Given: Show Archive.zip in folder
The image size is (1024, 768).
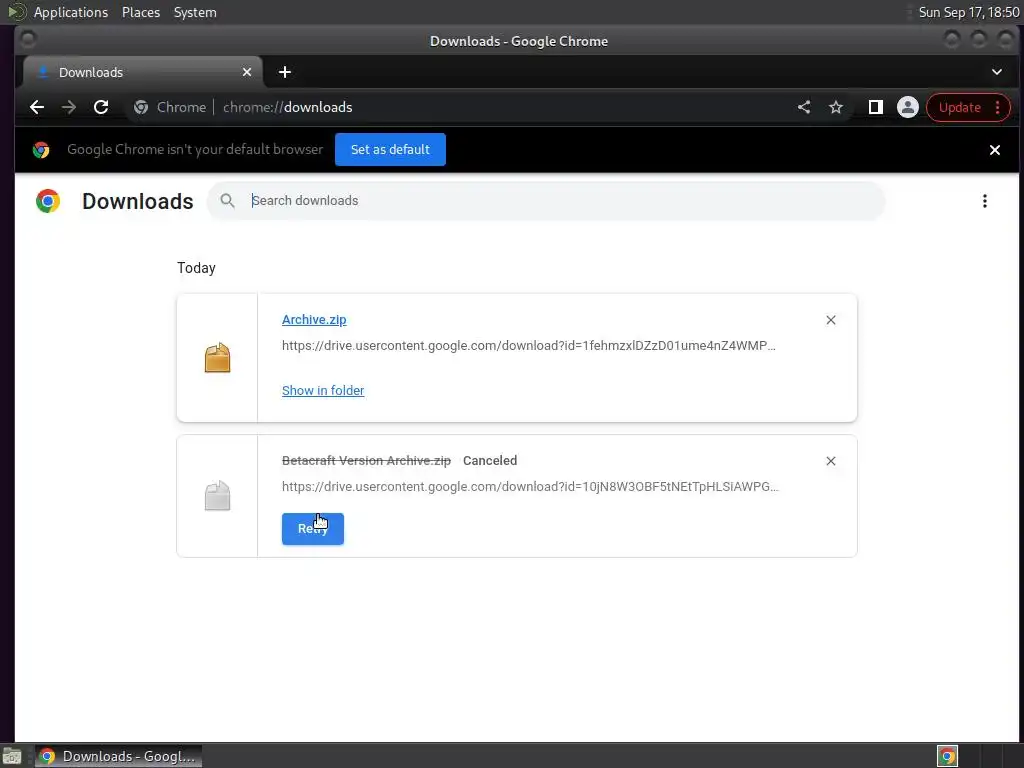Looking at the screenshot, I should click(323, 391).
